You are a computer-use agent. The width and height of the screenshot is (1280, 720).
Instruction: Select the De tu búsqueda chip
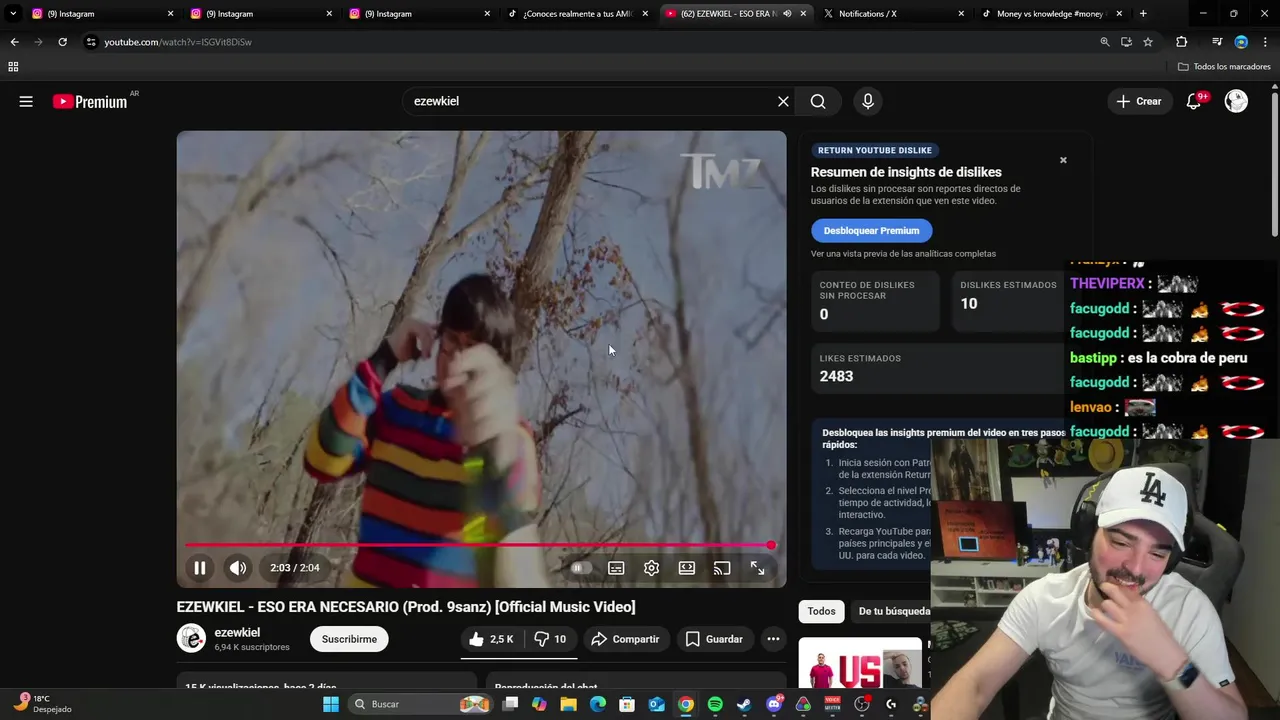893,611
